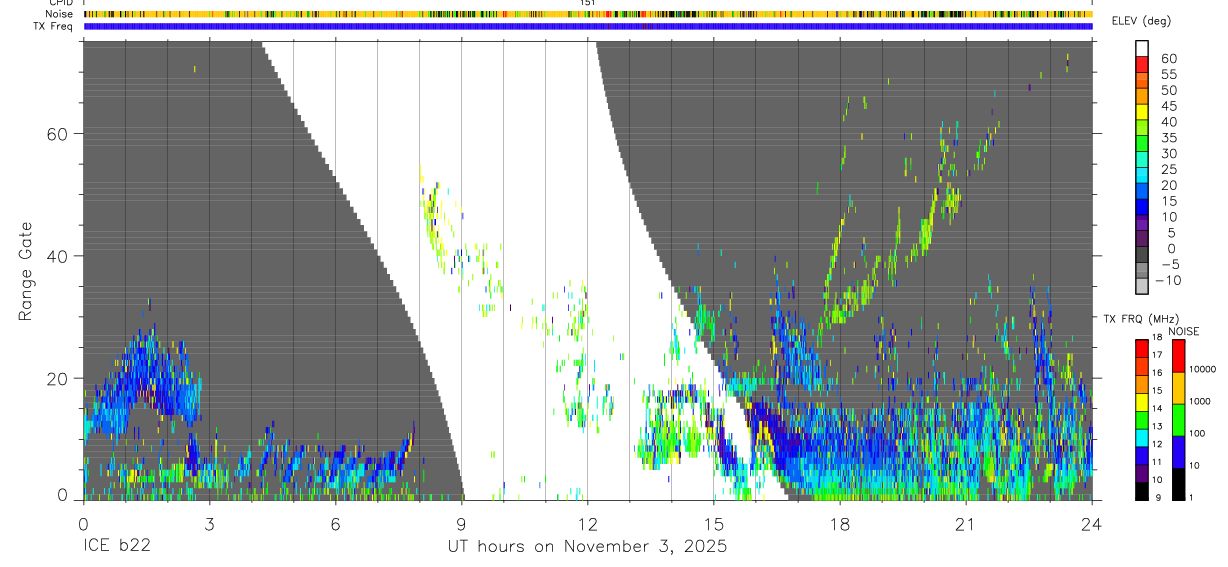Click the "21" tick label on time axis
This screenshot has height=567, width=1228.
pos(965,524)
